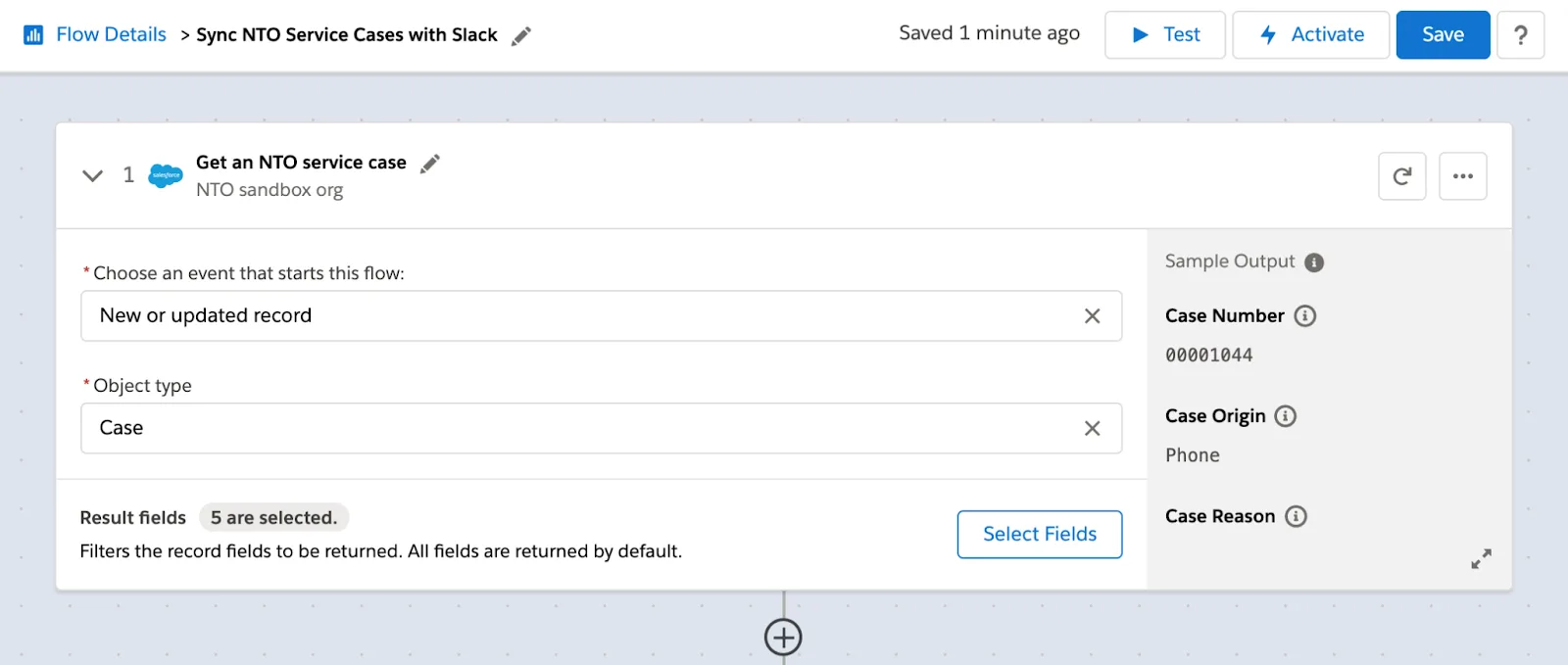Activate the flow
Image resolution: width=1568 pixels, height=665 pixels.
[x=1310, y=34]
